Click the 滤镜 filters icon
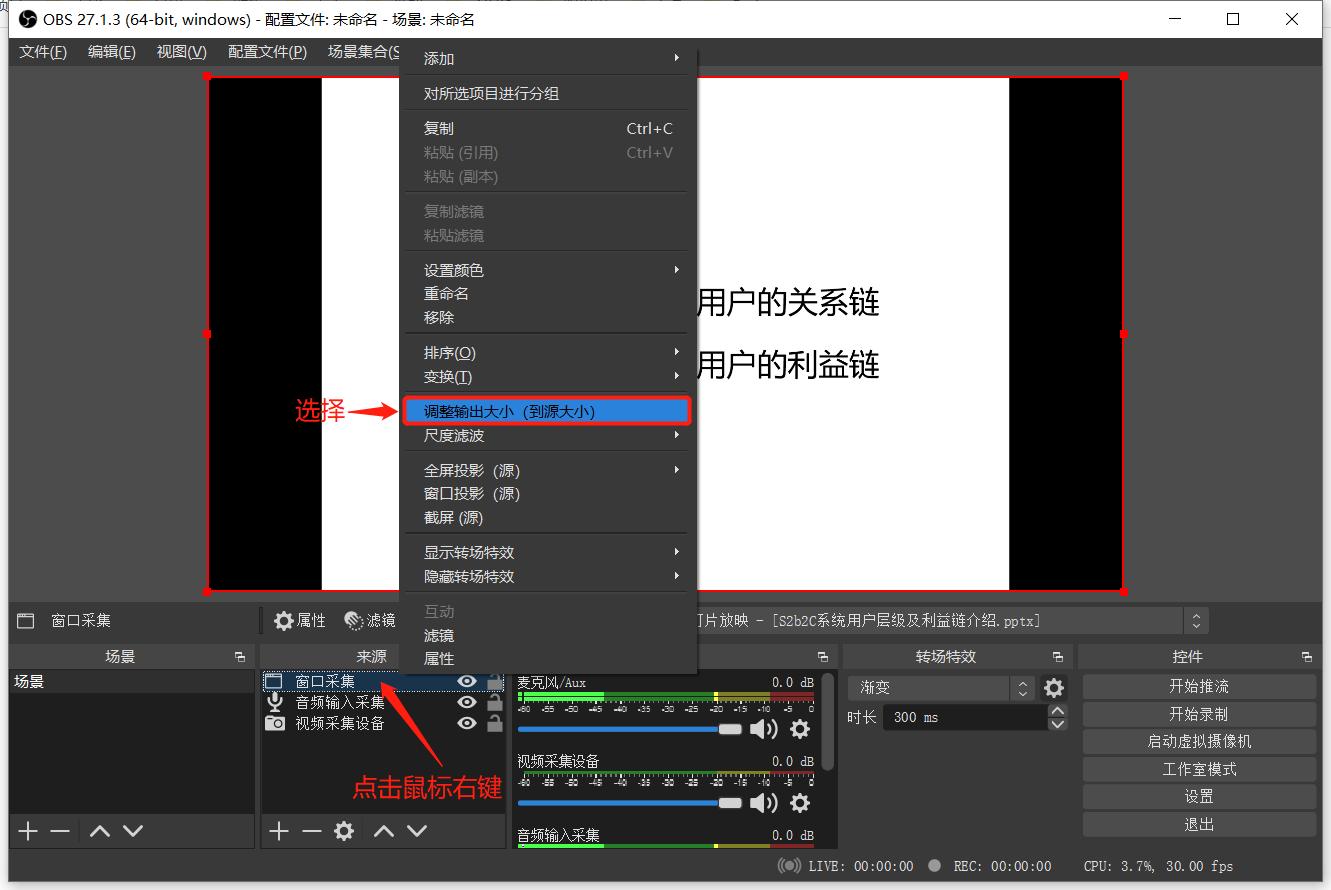1331x890 pixels. pyautogui.click(x=353, y=620)
